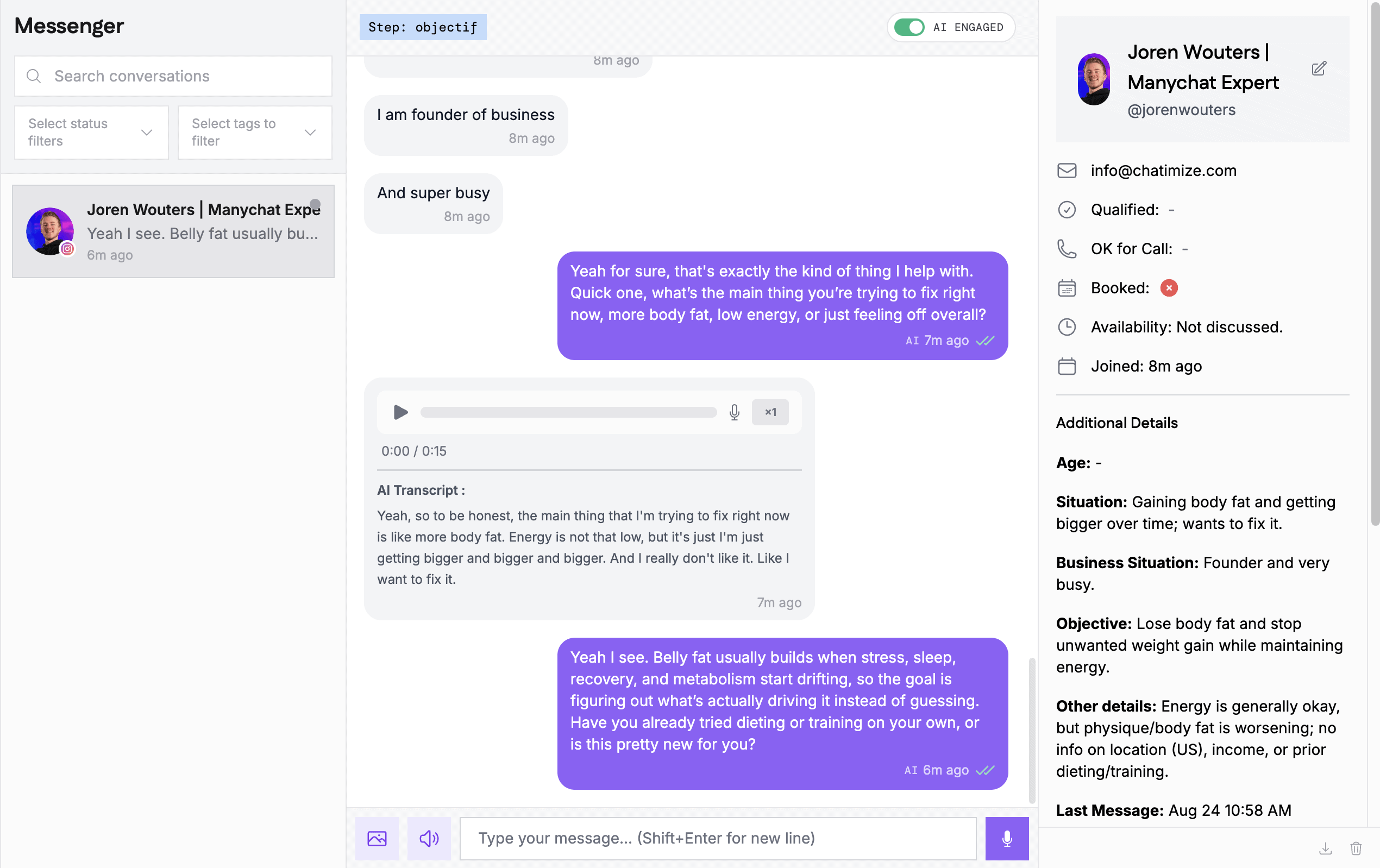Click the microphone icon in audio player
The image size is (1380, 868).
(734, 412)
